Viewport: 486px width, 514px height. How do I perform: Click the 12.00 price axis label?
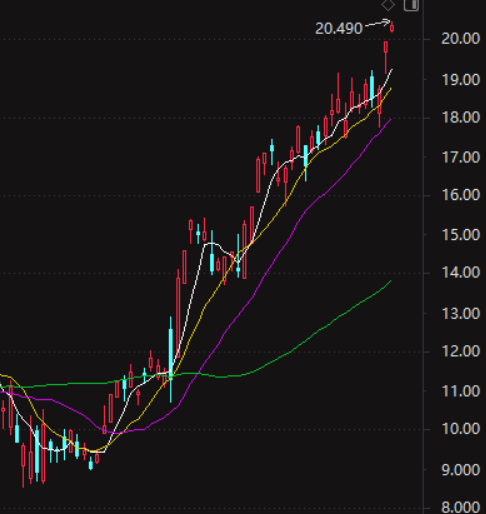click(461, 351)
